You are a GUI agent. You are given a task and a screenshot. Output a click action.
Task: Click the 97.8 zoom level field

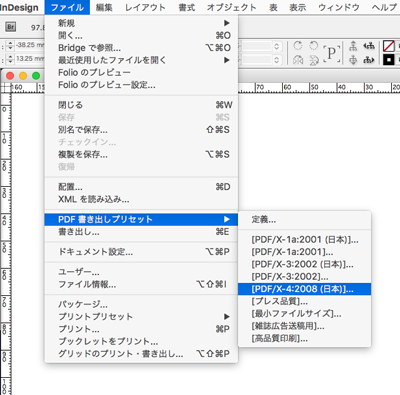coord(38,28)
